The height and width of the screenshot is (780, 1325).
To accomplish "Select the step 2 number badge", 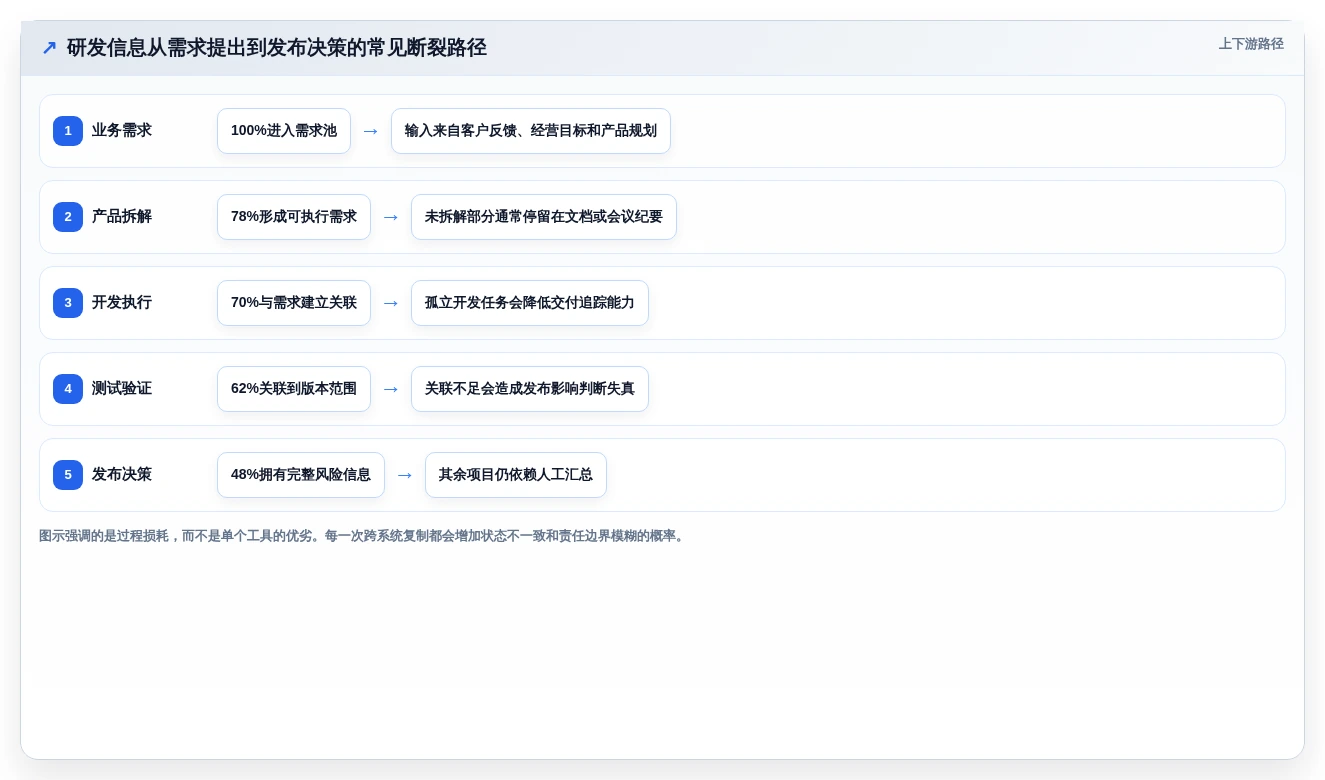I will [68, 217].
